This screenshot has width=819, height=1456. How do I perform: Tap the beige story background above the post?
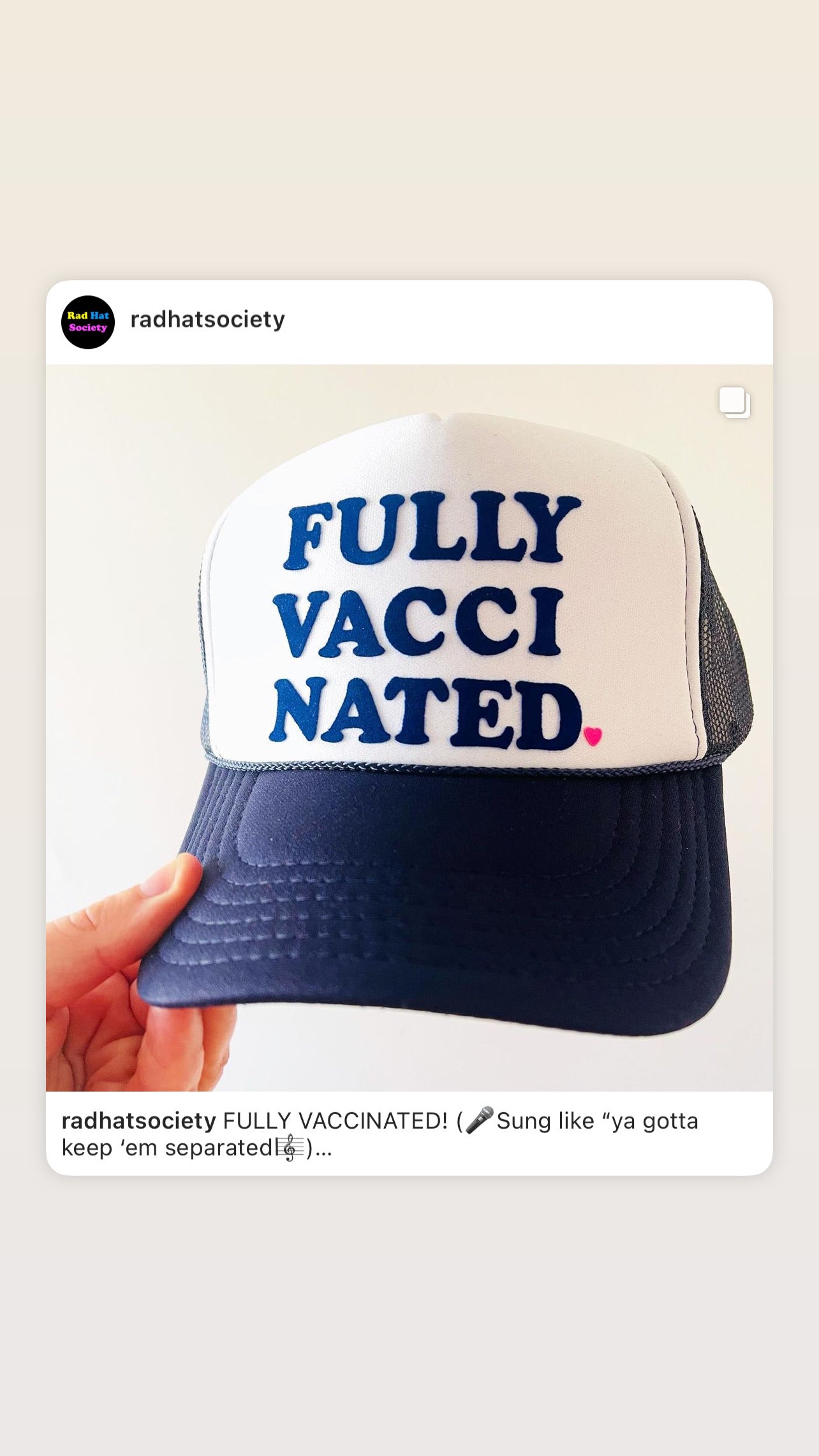409,140
